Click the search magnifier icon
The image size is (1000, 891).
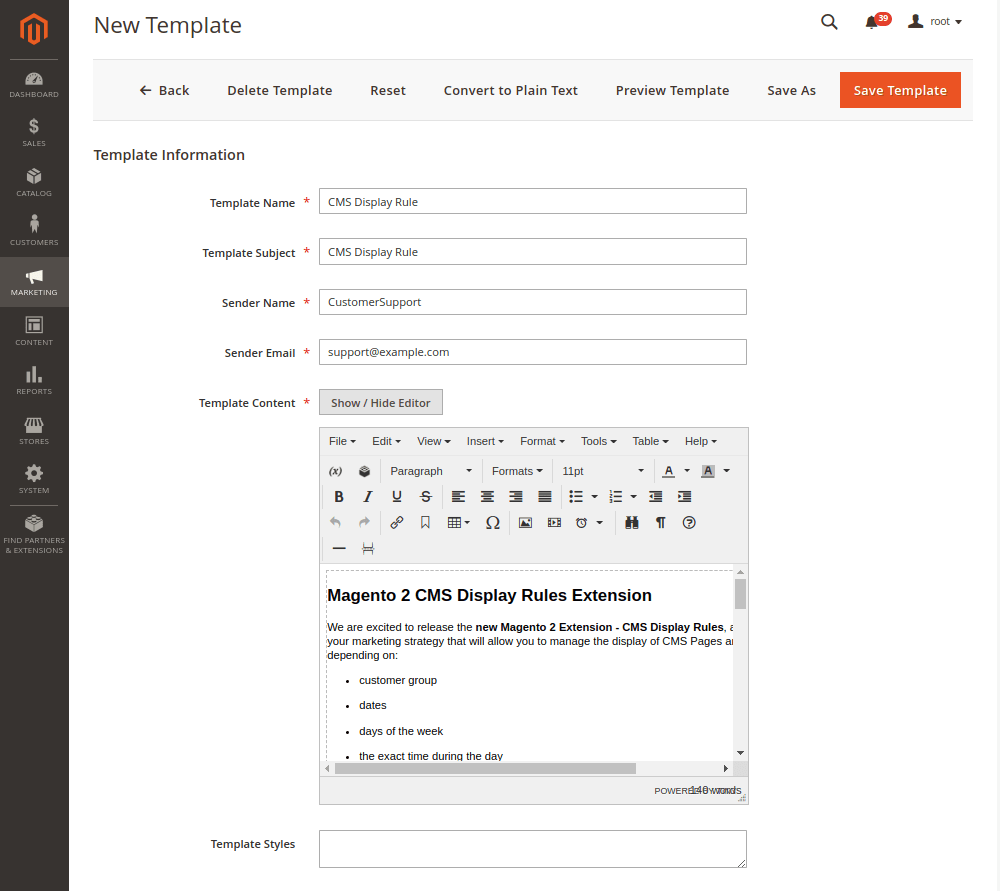[x=828, y=22]
